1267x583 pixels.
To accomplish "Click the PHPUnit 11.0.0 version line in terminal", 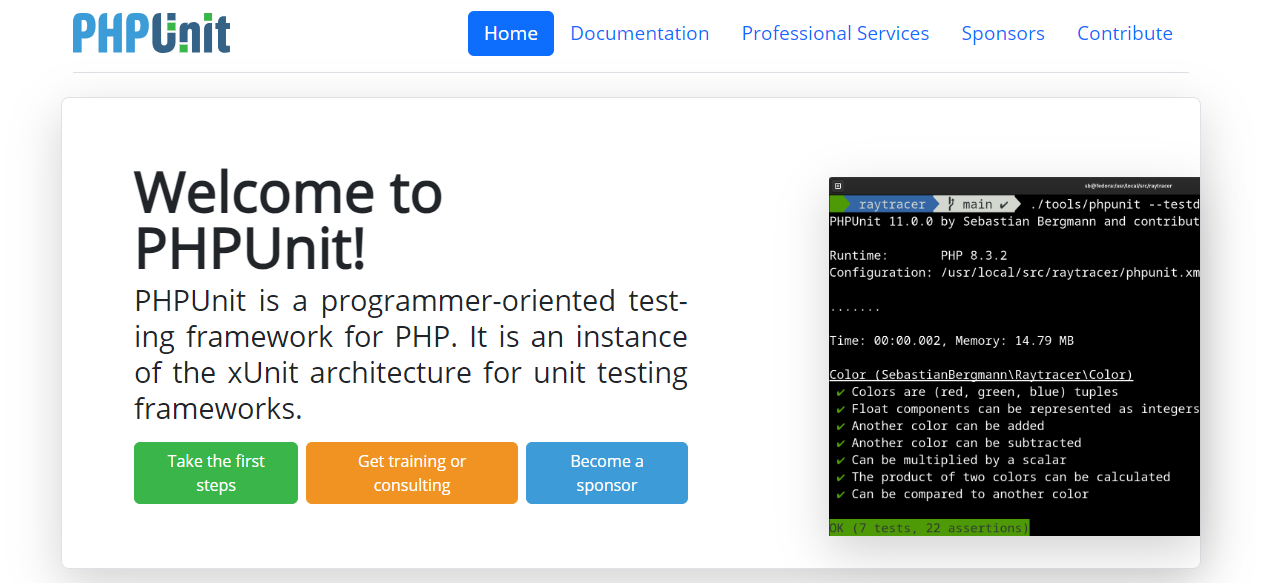I will pyautogui.click(x=1013, y=221).
